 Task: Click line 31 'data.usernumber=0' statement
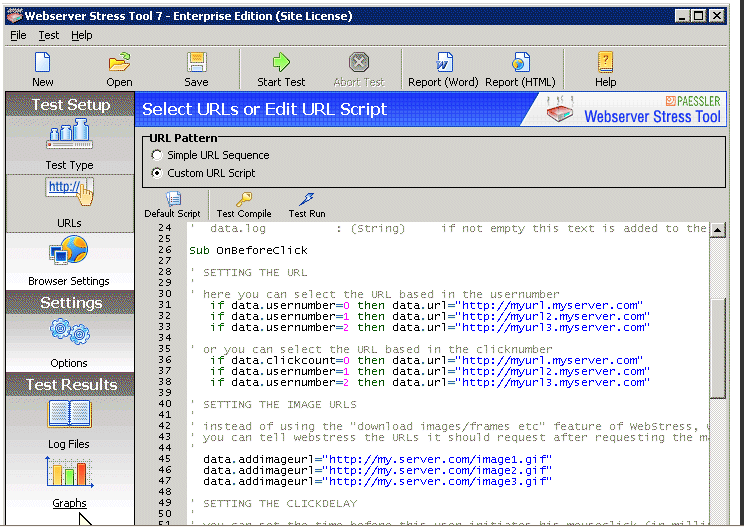tap(426, 305)
